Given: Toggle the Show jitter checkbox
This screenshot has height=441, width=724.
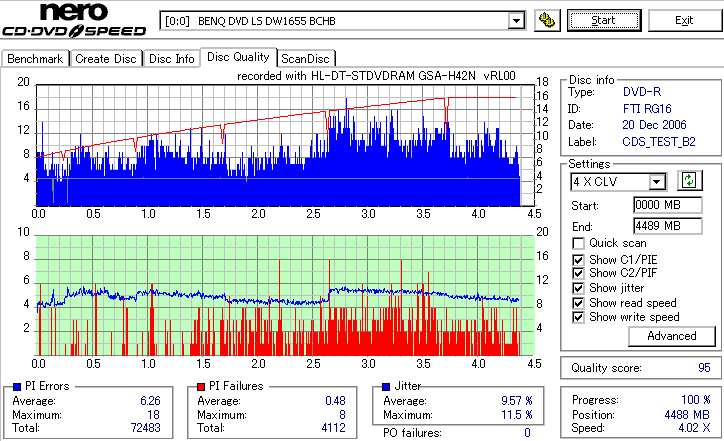Looking at the screenshot, I should point(578,289).
